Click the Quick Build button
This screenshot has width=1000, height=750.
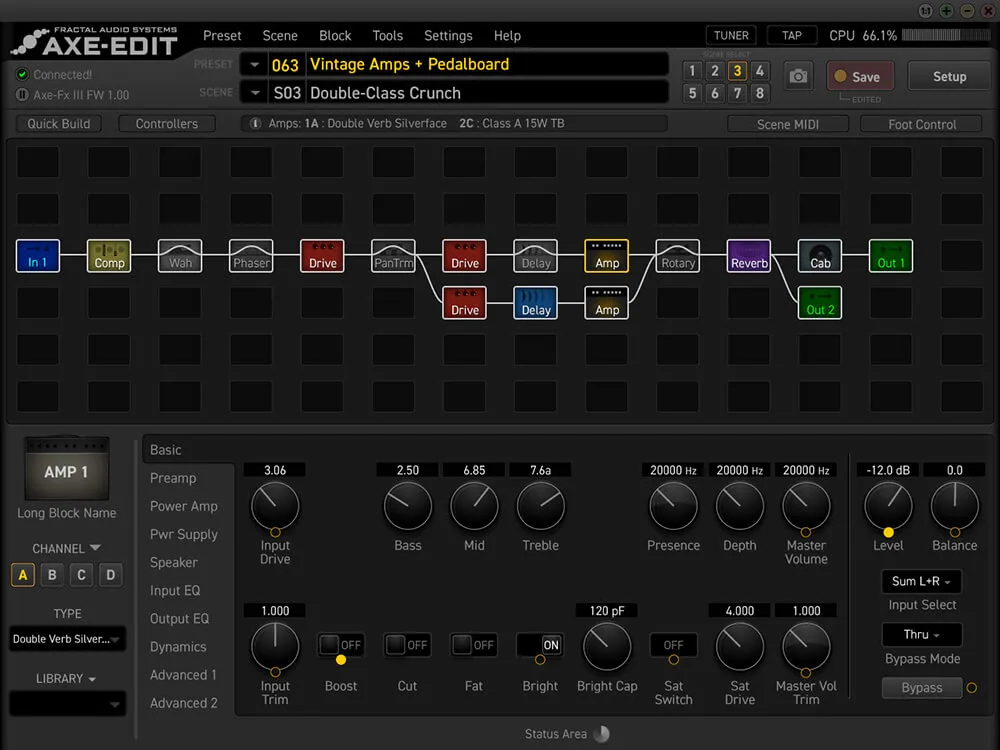coord(59,124)
